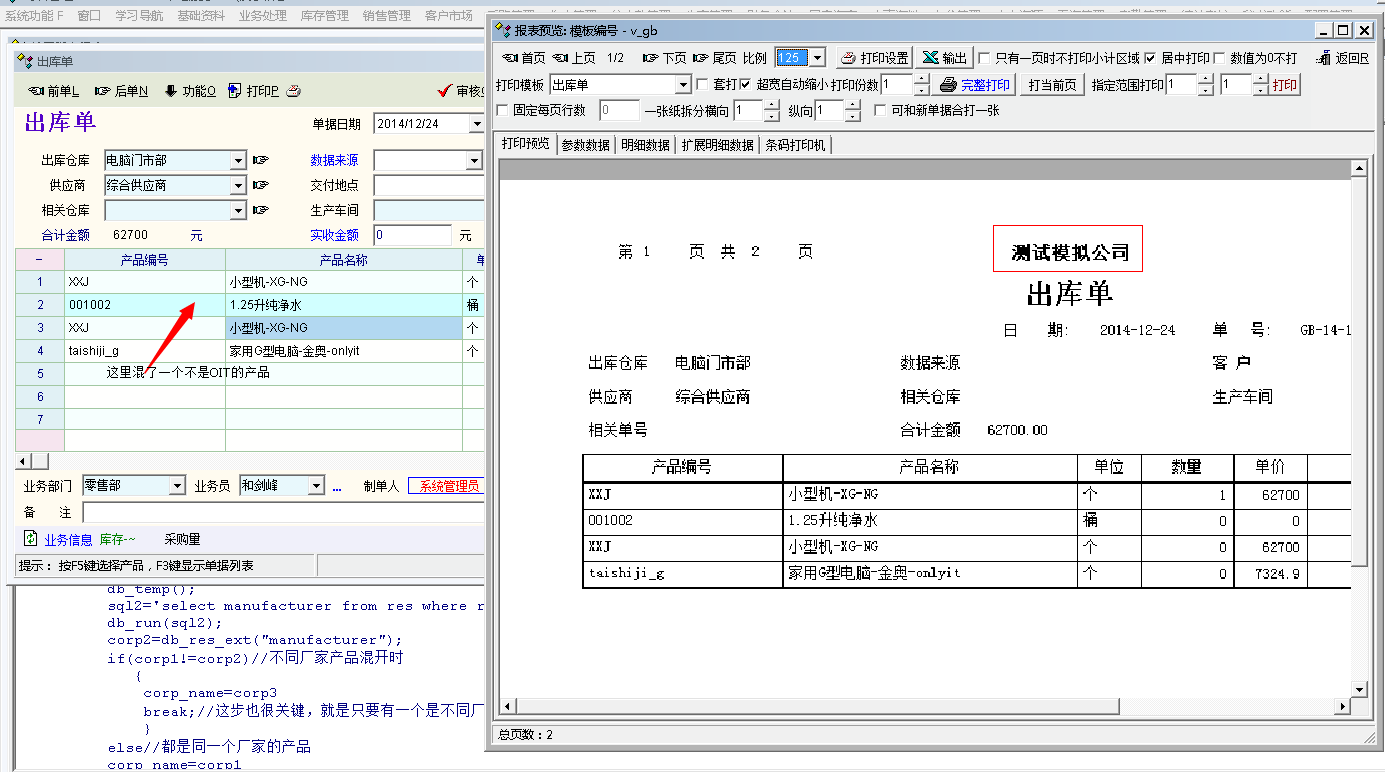Viewport: 1385px width, 772px height.
Task: Open the 打印模板 template dropdown
Action: (683, 85)
